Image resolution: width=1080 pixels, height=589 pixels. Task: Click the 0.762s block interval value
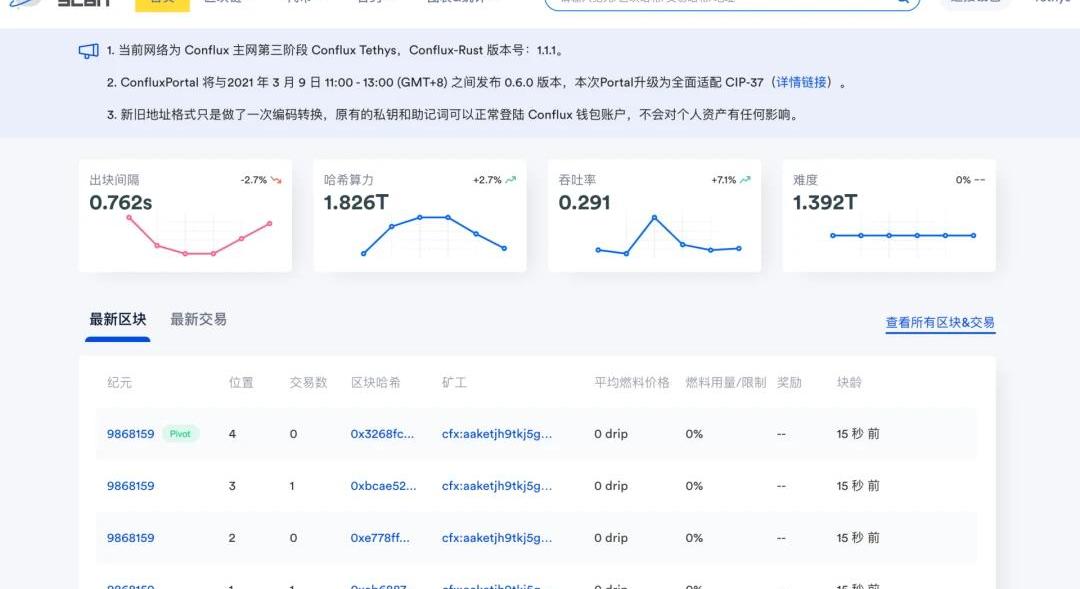pyautogui.click(x=121, y=203)
